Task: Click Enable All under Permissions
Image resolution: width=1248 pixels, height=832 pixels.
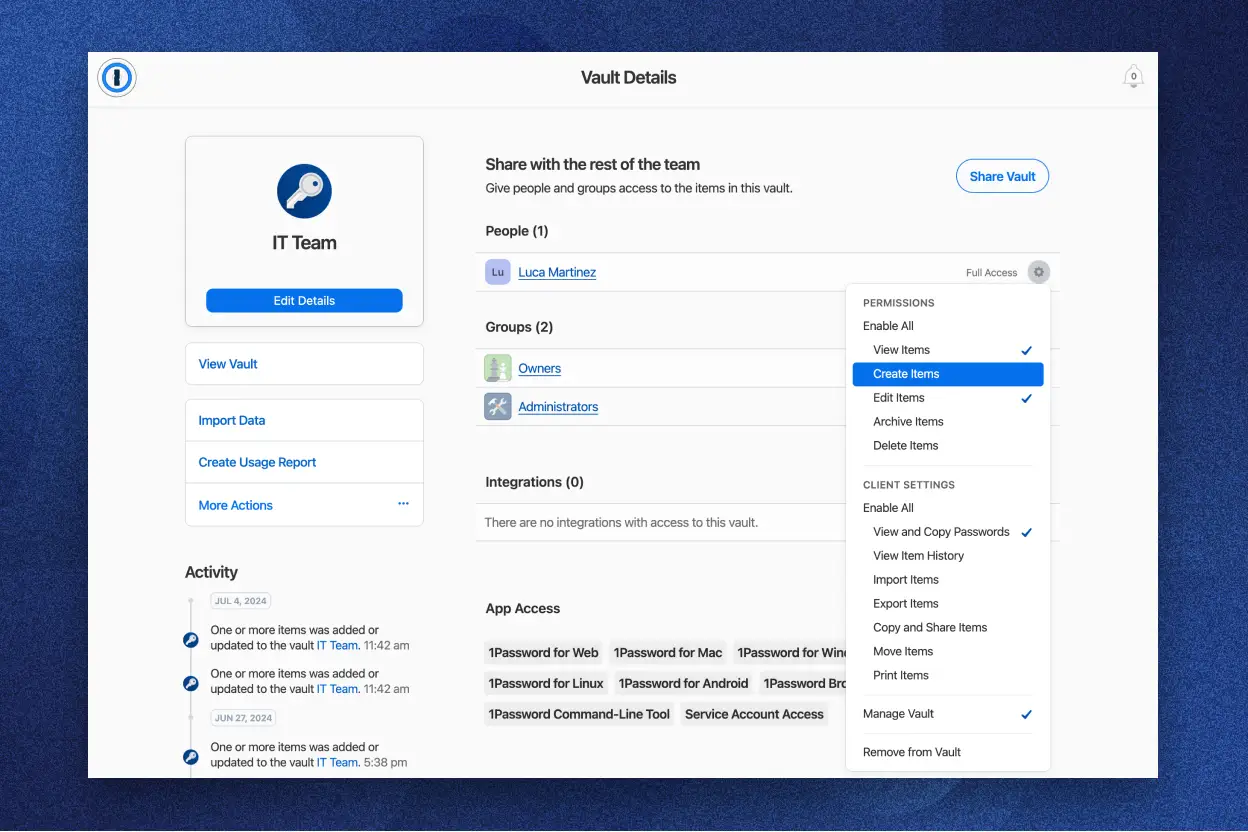Action: click(888, 325)
